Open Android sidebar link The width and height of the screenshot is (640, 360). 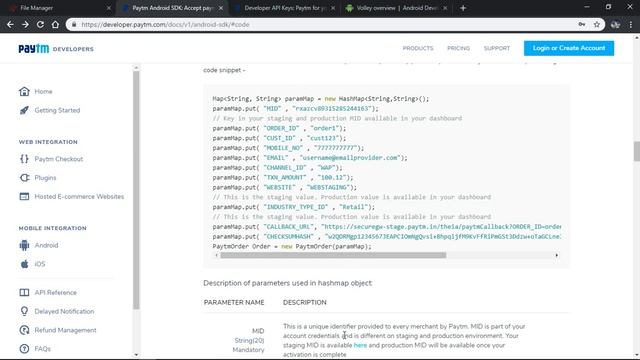click(x=46, y=245)
